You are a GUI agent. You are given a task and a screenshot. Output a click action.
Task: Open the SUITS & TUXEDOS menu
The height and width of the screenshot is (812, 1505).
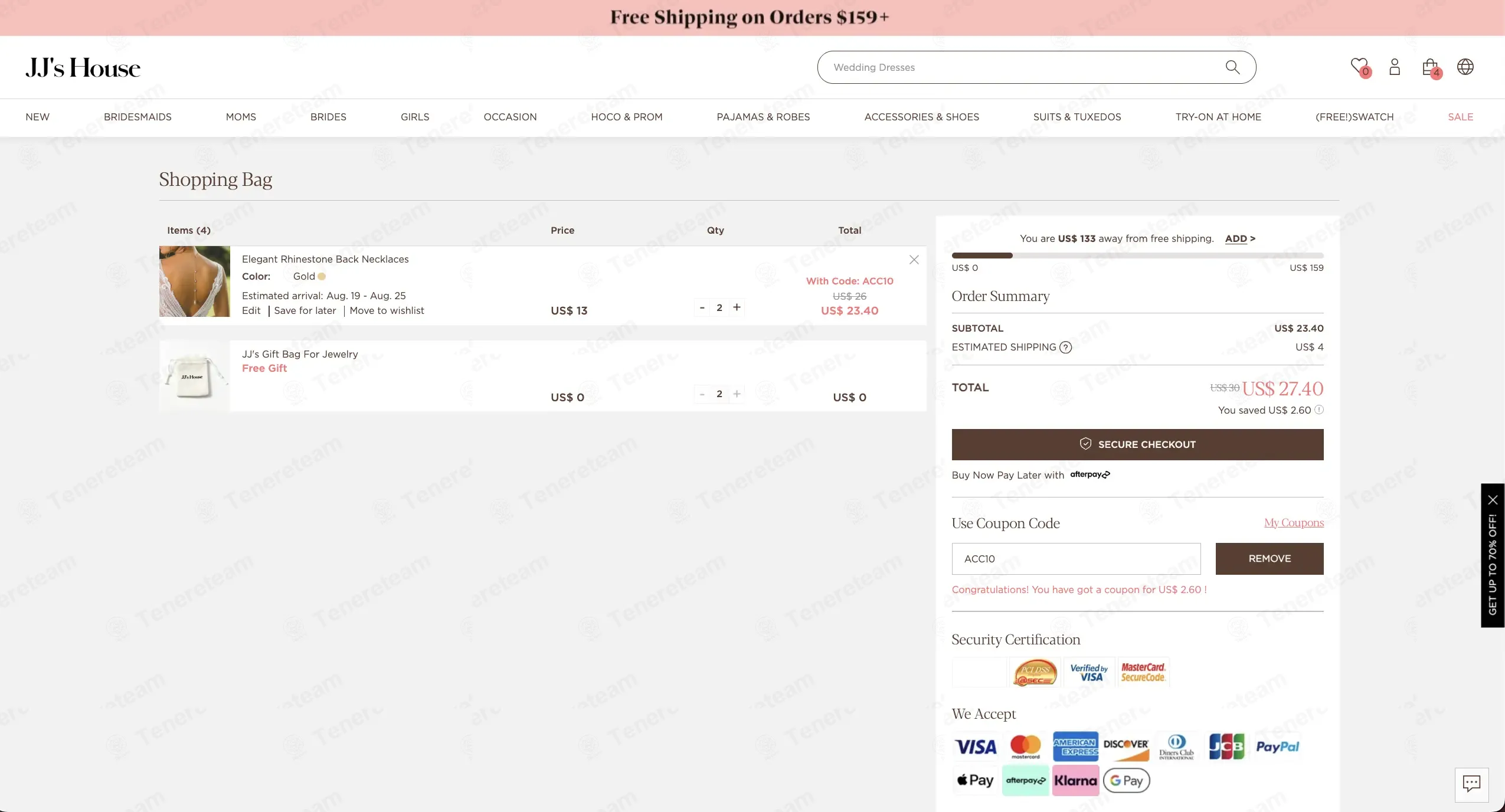[x=1077, y=117]
